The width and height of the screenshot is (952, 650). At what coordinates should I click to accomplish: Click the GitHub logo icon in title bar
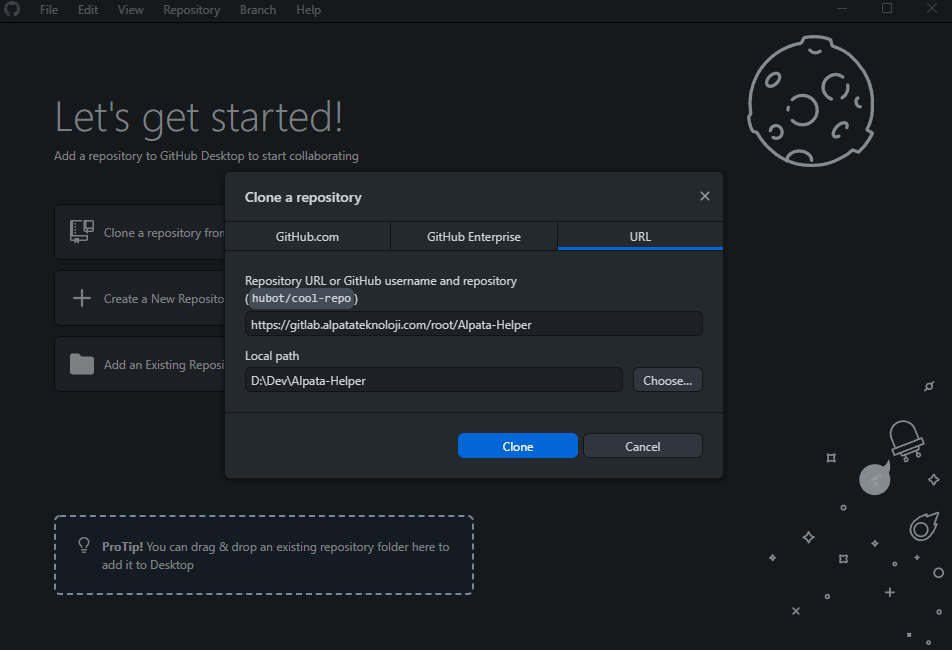pyautogui.click(x=13, y=9)
